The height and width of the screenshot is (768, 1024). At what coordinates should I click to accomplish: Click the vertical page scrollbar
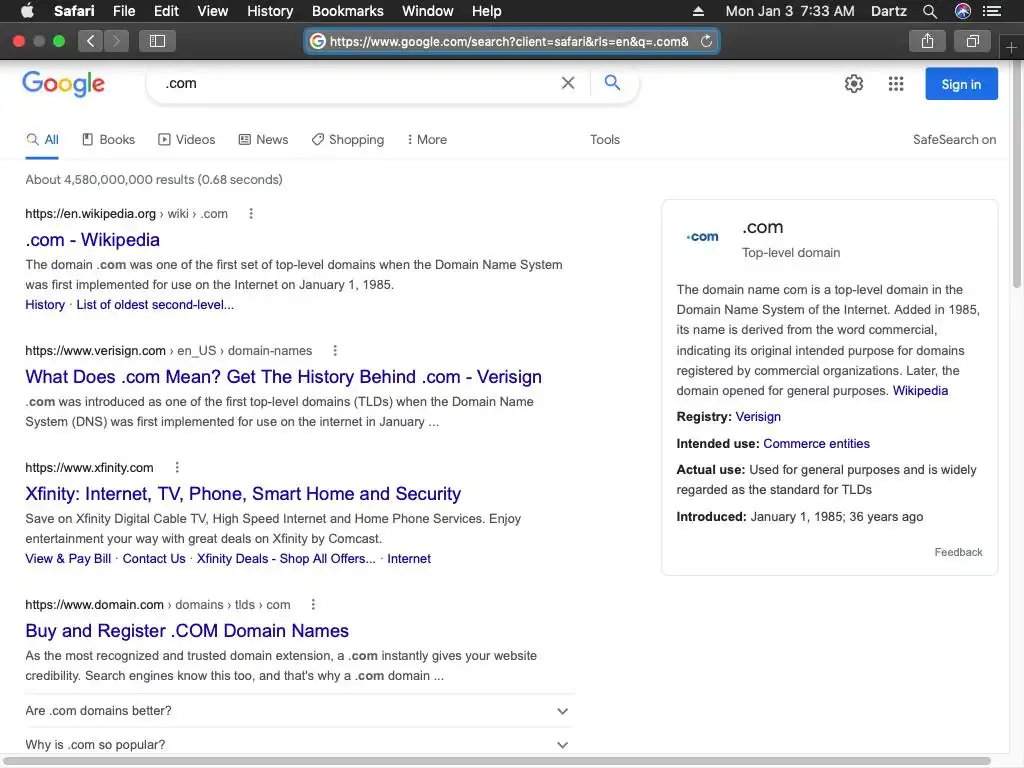point(1017,174)
